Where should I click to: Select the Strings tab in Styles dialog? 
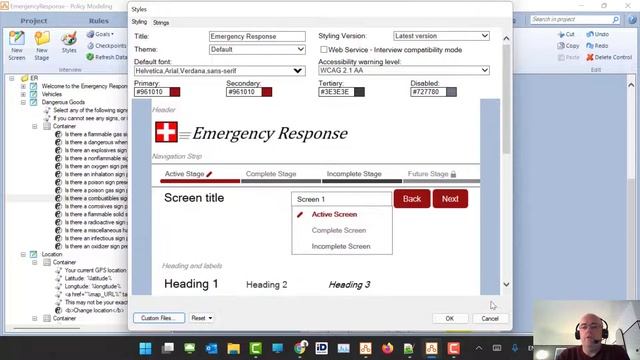coord(161,22)
